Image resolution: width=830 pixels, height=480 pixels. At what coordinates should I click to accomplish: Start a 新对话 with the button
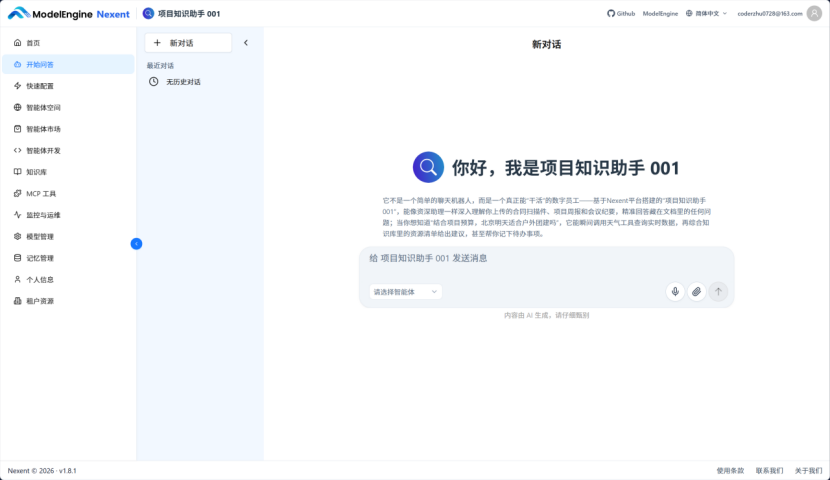188,43
